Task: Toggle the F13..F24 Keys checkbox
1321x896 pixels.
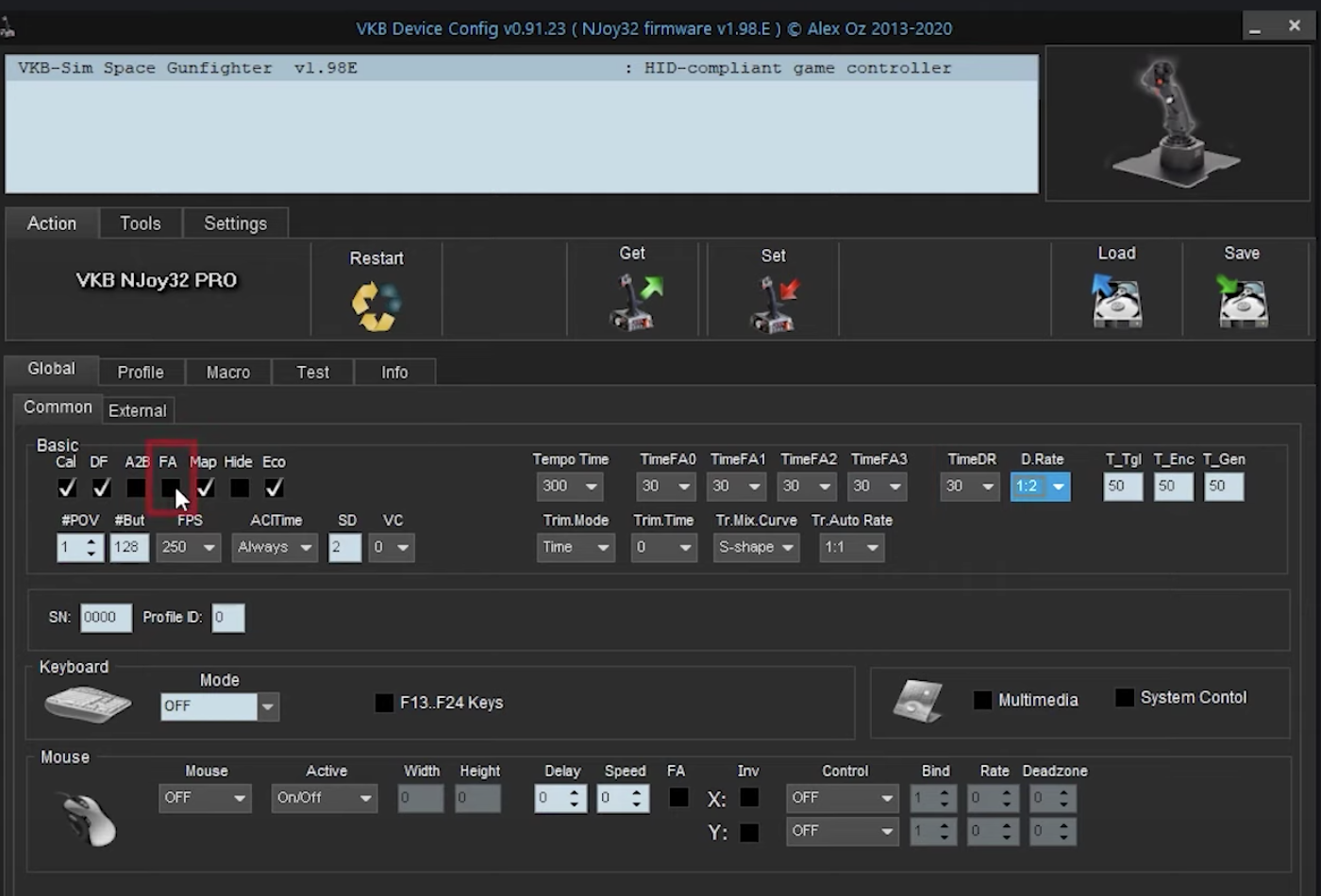Action: (x=384, y=703)
